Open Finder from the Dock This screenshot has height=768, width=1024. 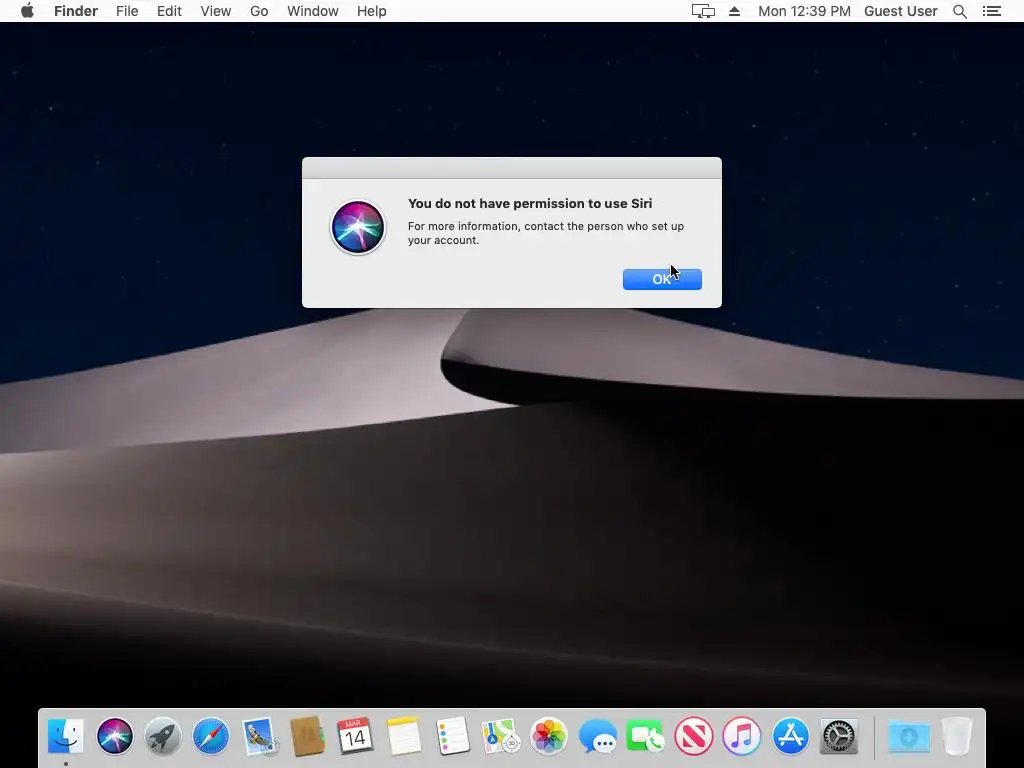(66, 736)
